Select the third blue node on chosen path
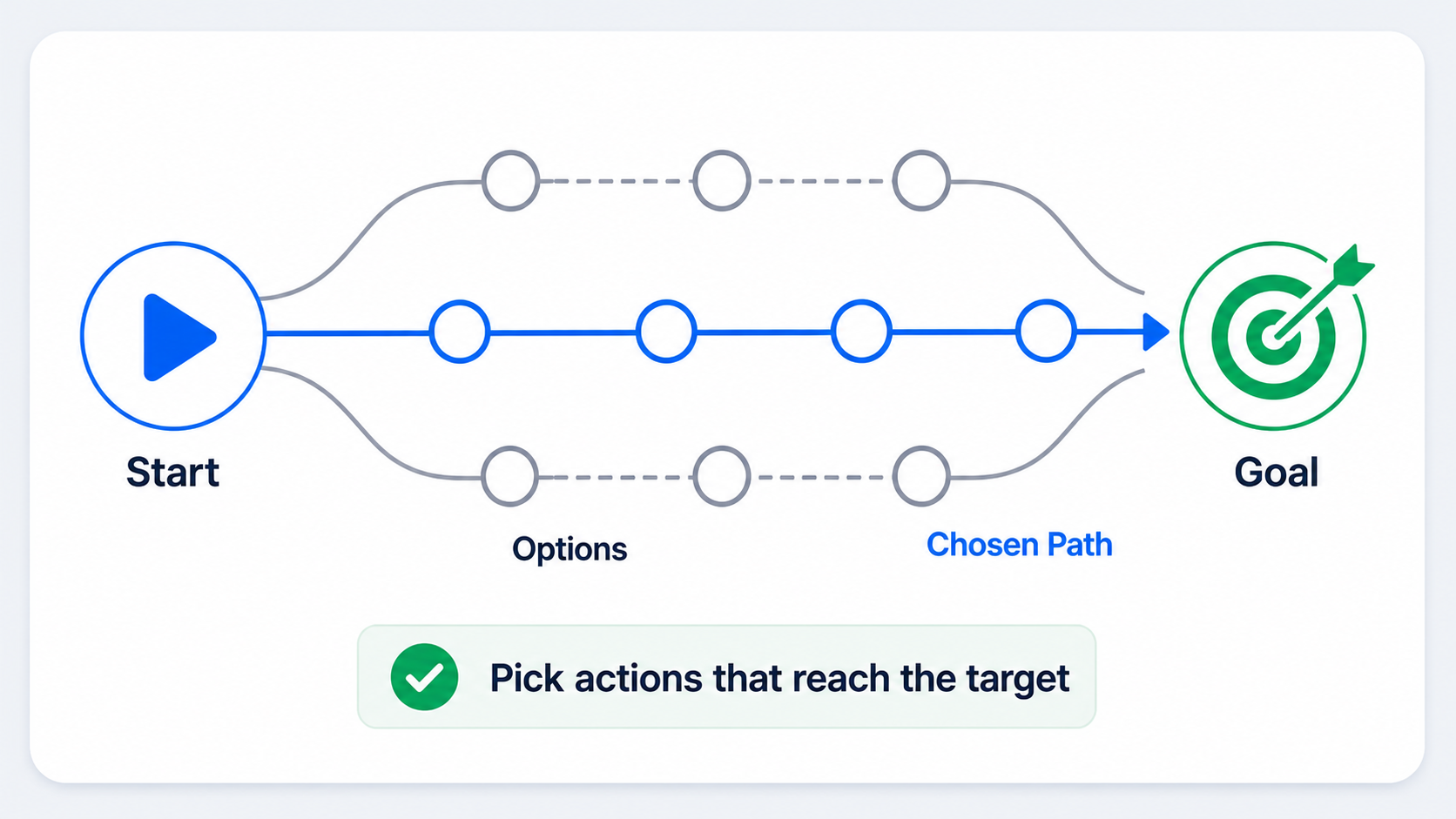The height and width of the screenshot is (819, 1456). [x=861, y=332]
